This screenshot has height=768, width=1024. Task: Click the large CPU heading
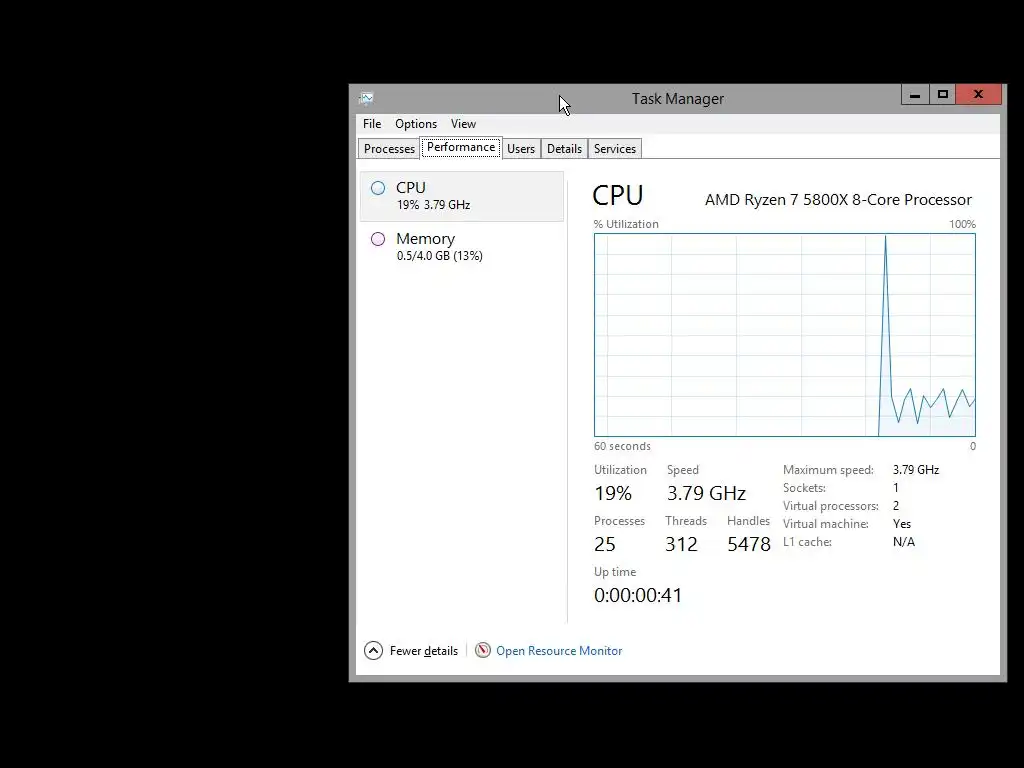618,195
